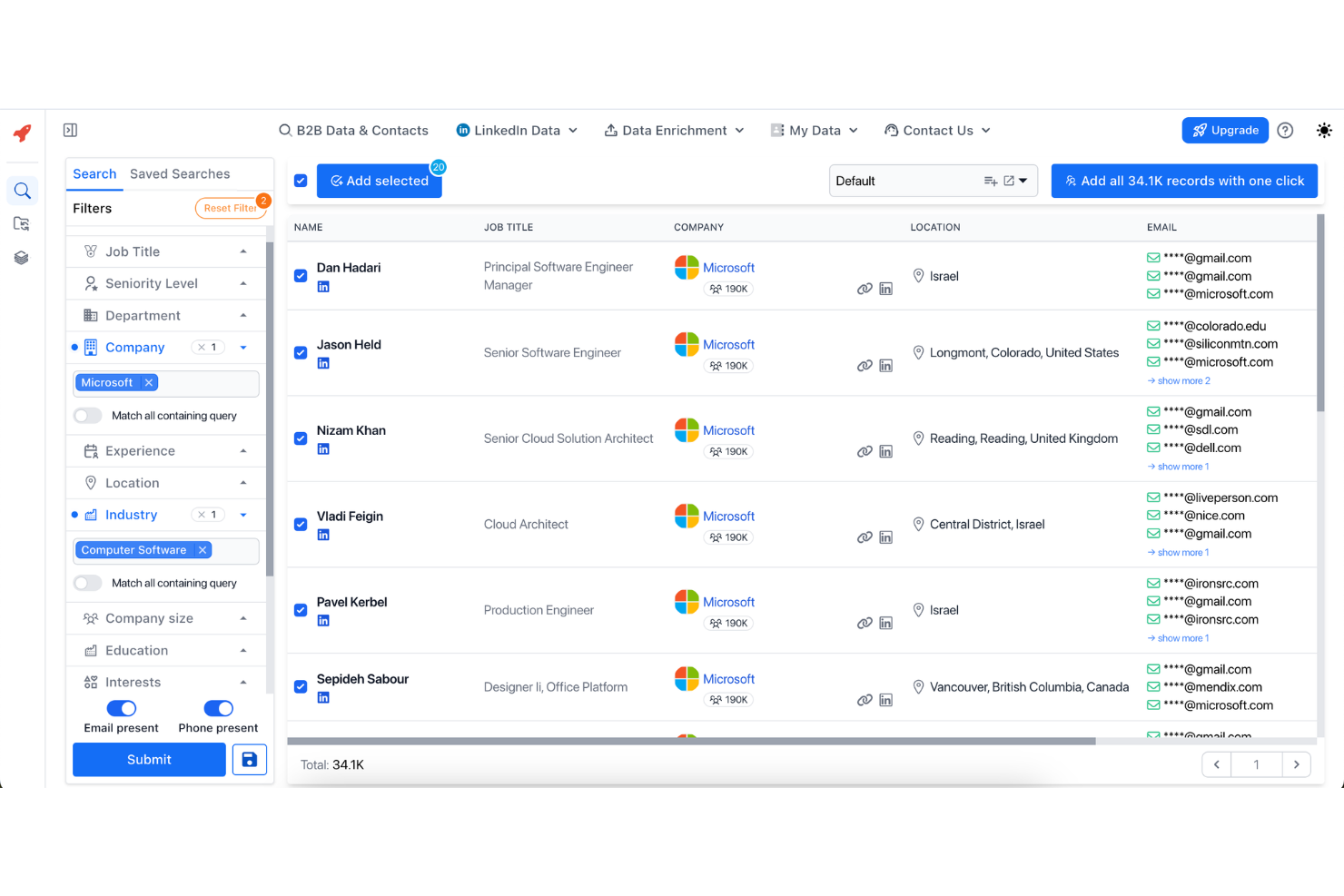
Task: Switch to the Saved Searches tab
Action: (179, 173)
